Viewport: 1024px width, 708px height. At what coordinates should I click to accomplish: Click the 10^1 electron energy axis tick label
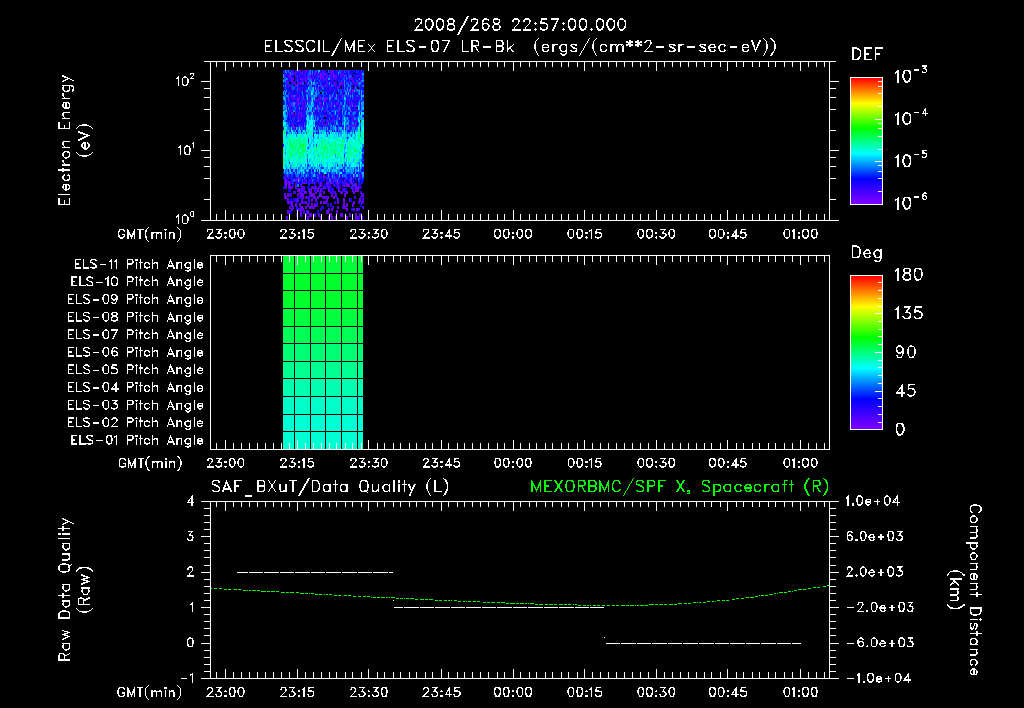(185, 150)
